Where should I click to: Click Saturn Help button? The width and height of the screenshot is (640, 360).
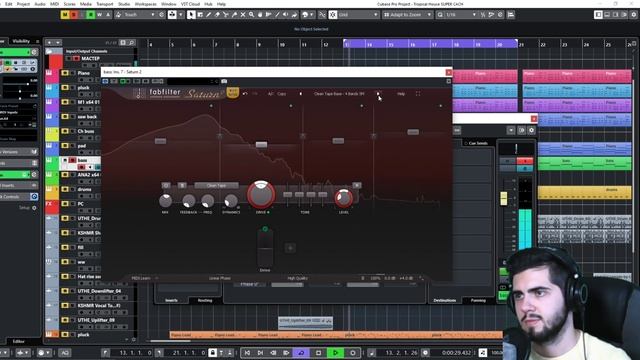[401, 94]
